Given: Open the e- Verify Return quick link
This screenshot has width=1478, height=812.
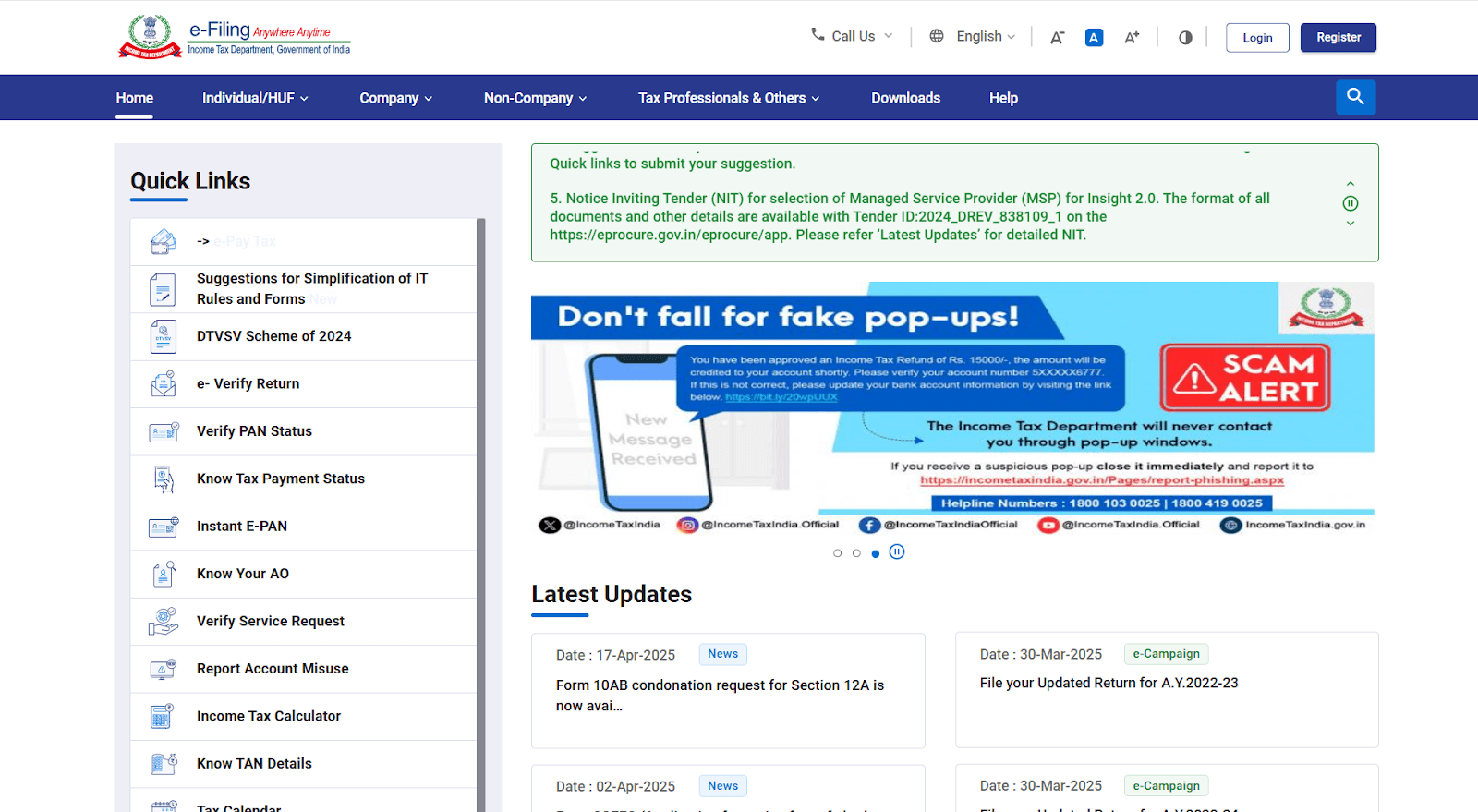Looking at the screenshot, I should 304,384.
